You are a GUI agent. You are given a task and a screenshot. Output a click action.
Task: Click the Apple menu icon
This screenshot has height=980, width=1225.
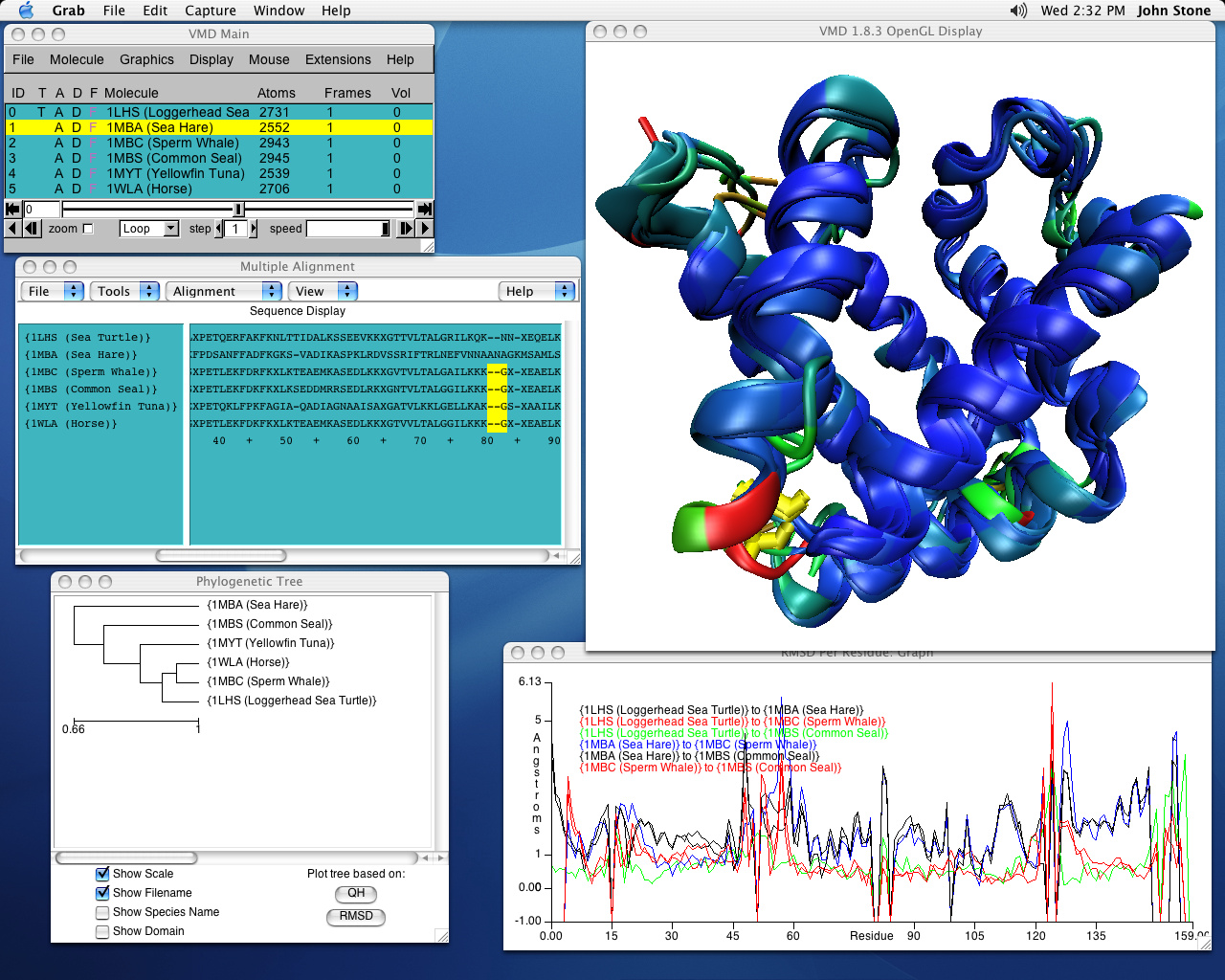(x=26, y=11)
